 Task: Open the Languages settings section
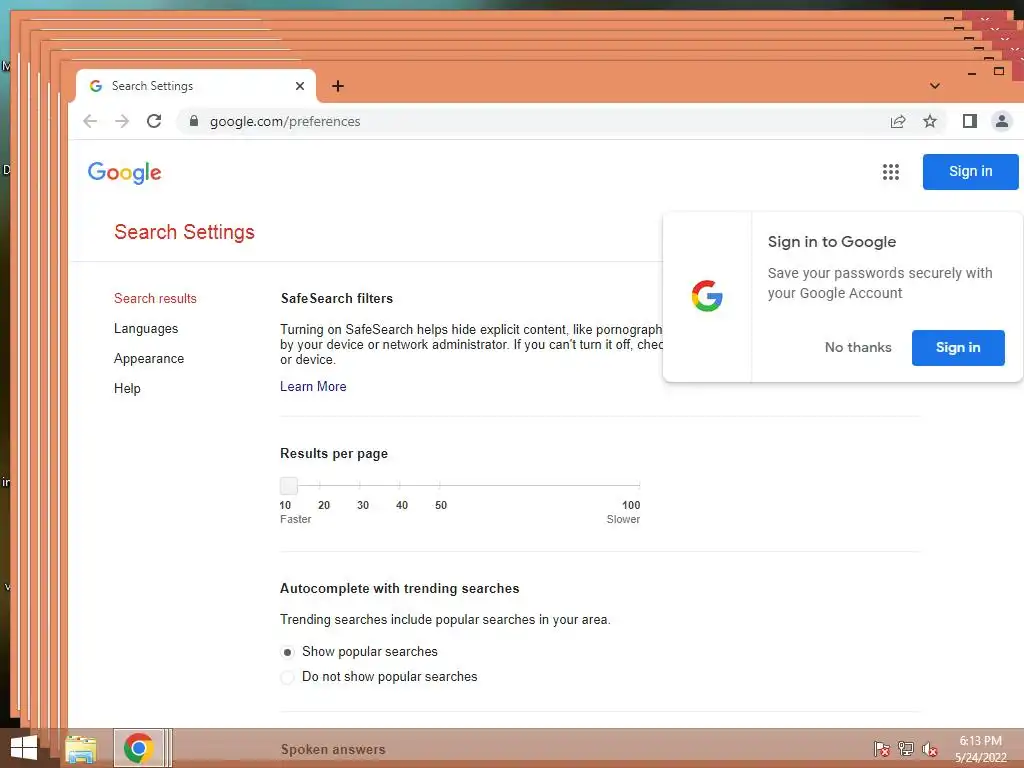146,328
